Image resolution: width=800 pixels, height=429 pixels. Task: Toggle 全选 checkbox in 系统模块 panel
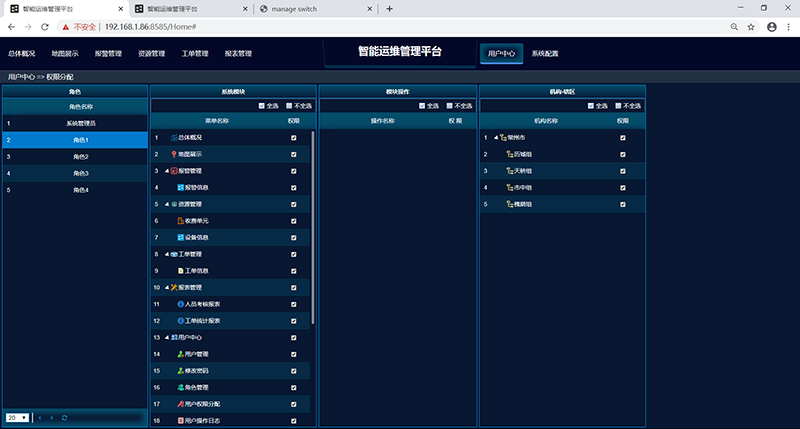[262, 105]
